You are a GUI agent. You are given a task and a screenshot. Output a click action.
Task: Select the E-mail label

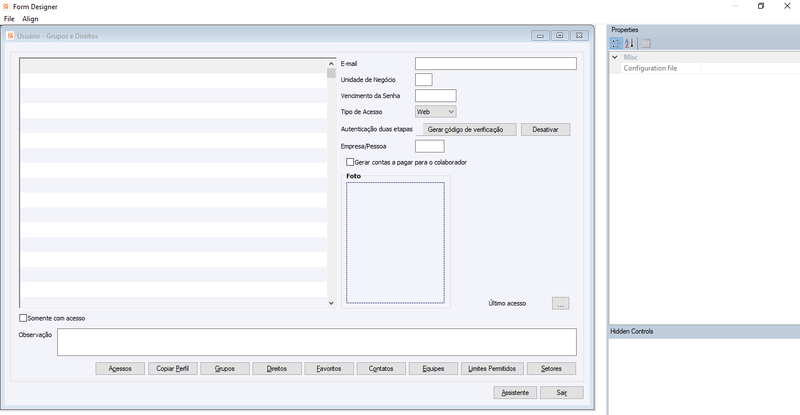point(349,64)
